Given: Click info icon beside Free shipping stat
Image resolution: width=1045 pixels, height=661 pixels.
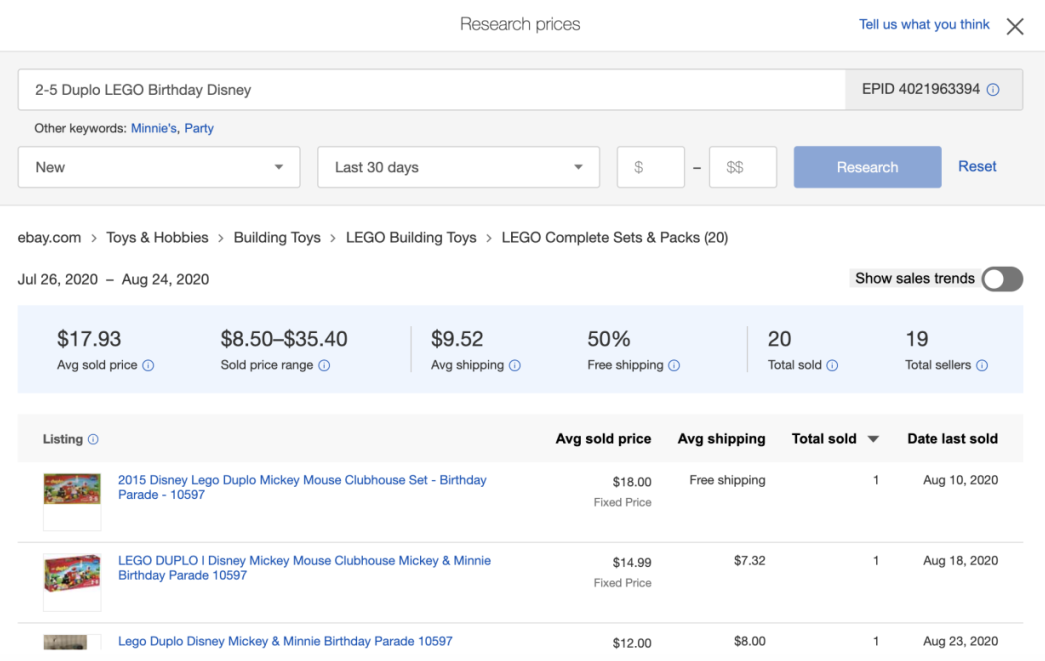Looking at the screenshot, I should pos(674,366).
